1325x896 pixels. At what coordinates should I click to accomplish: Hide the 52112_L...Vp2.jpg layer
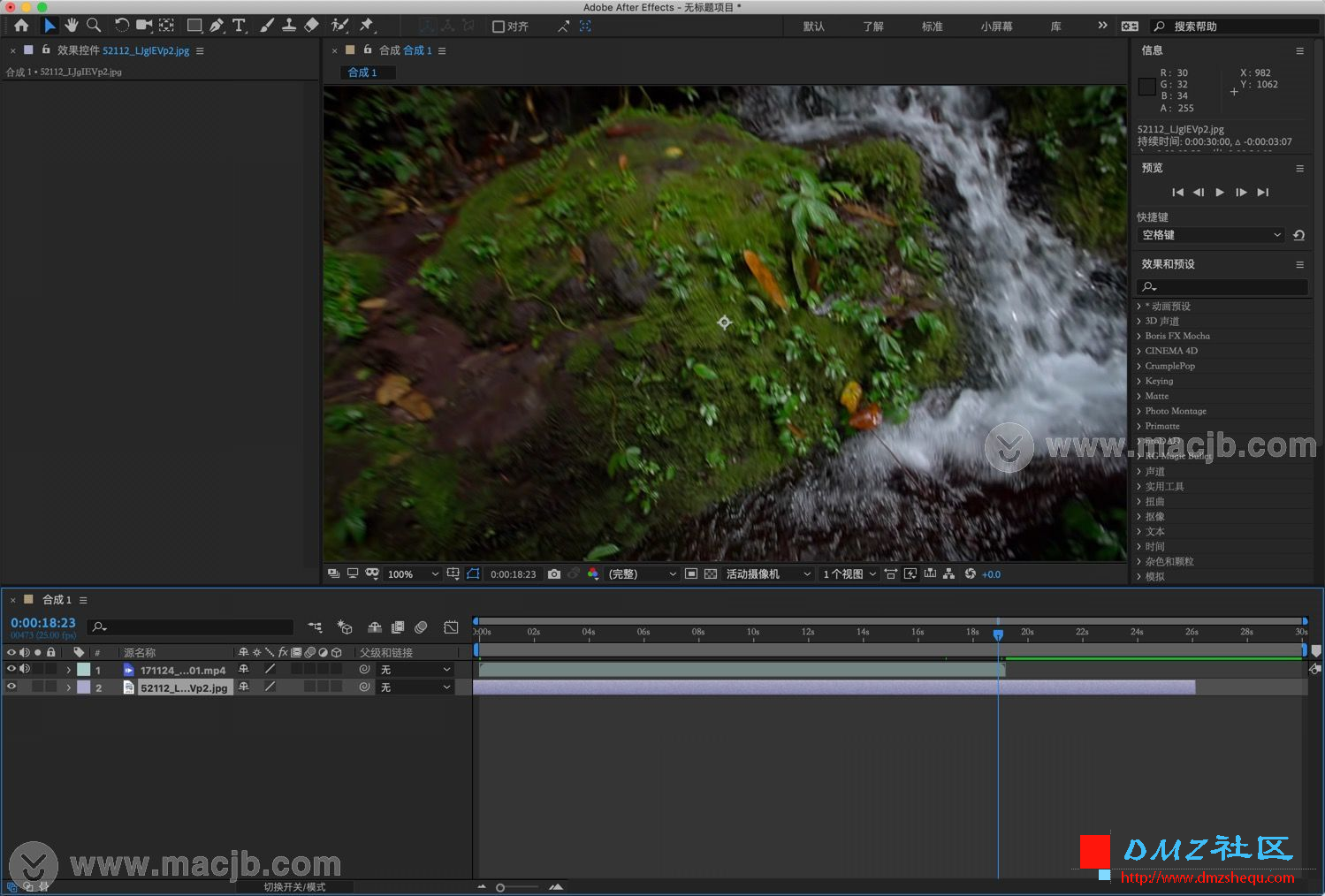[11, 687]
